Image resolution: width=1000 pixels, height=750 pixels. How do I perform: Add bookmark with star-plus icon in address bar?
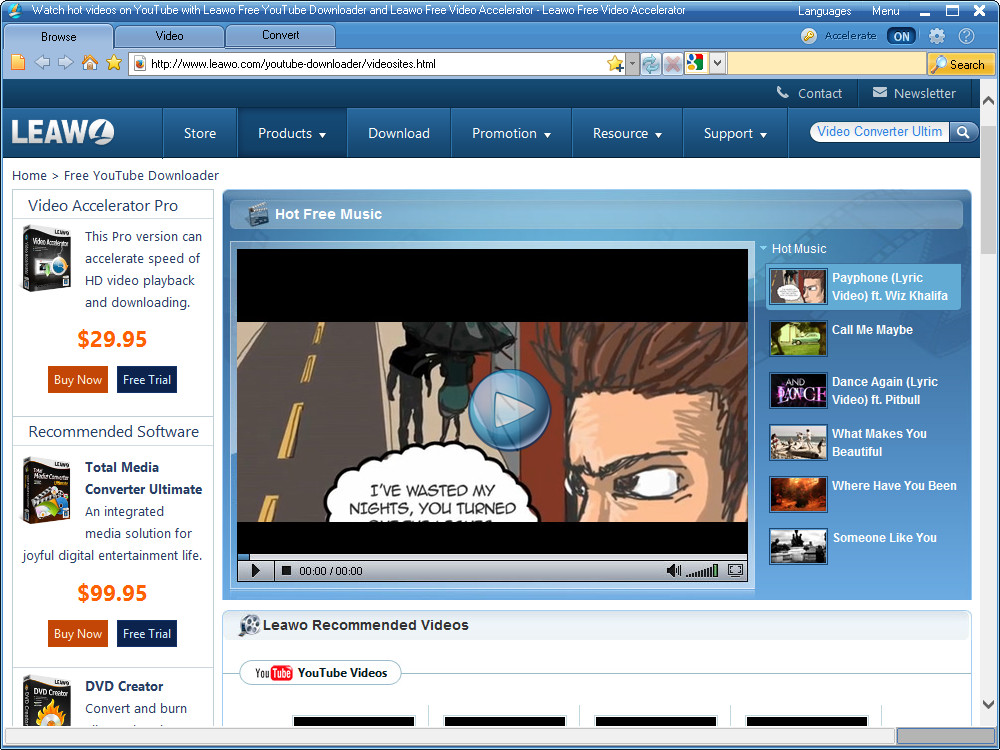coord(615,64)
